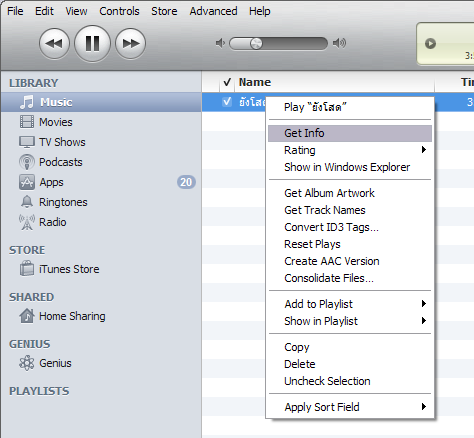474x438 pixels.
Task: Choose Delete from context menu
Action: [350, 364]
